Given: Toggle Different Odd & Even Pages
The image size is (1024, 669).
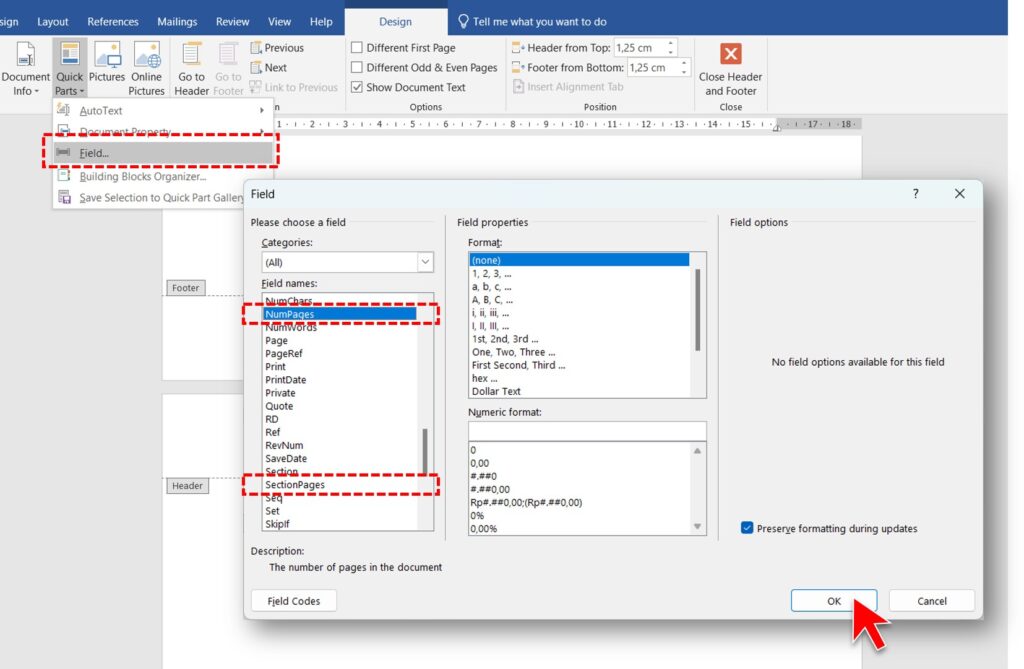Looking at the screenshot, I should tap(357, 68).
